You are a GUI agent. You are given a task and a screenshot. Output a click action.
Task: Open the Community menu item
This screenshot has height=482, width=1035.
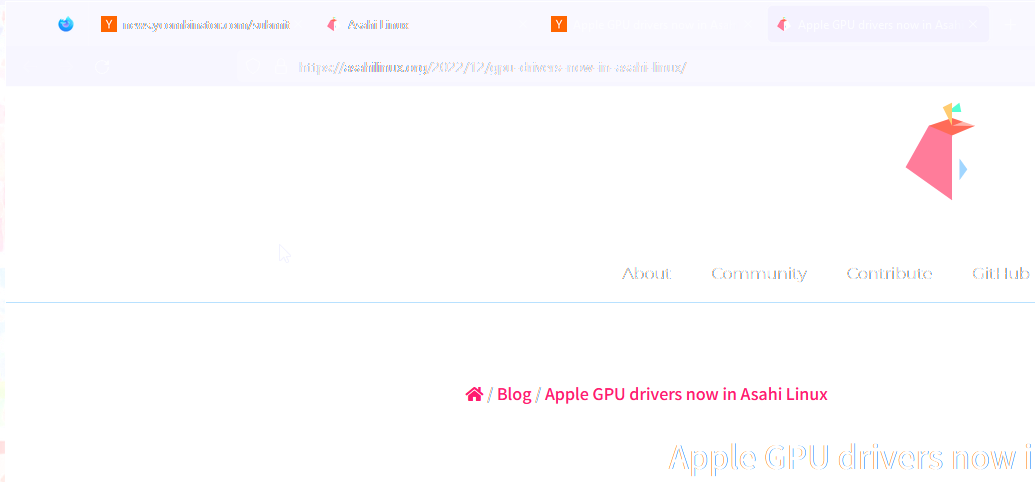tap(759, 274)
